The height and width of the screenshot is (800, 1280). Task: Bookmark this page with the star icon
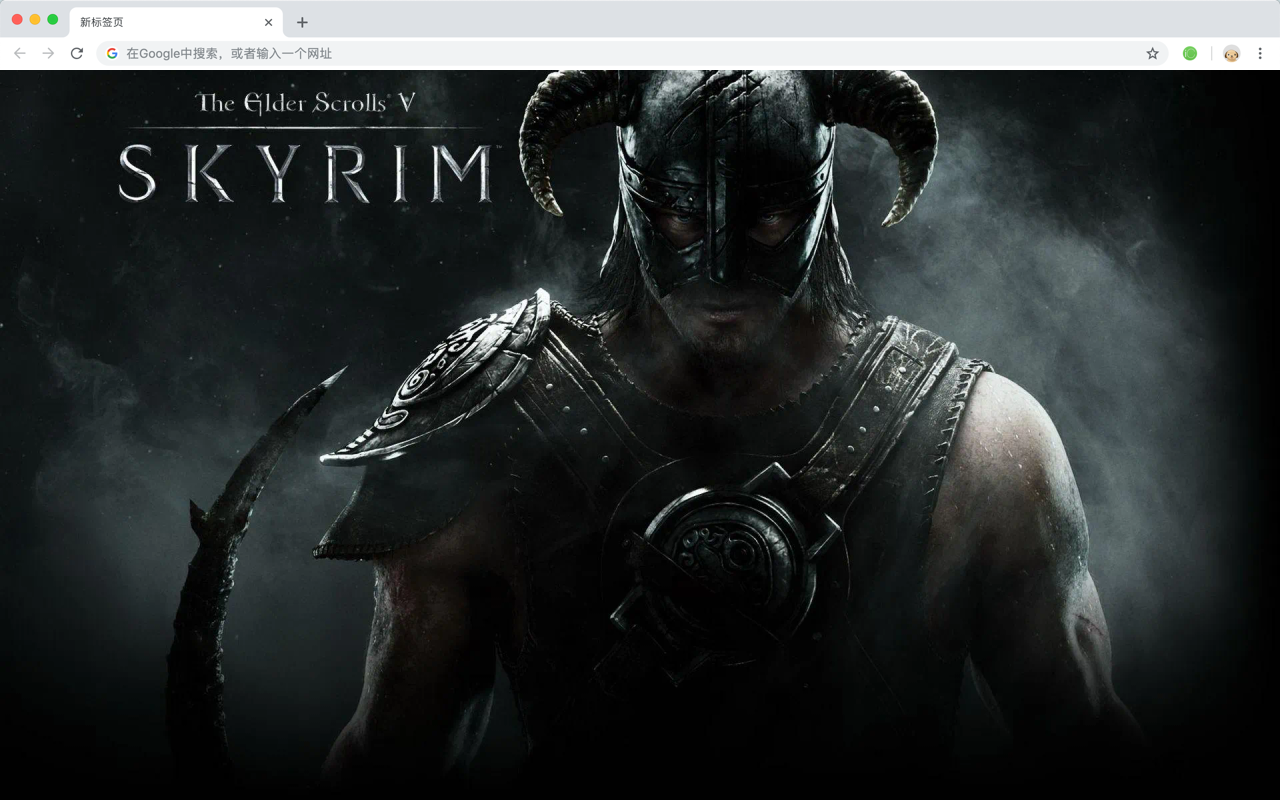pyautogui.click(x=1152, y=53)
